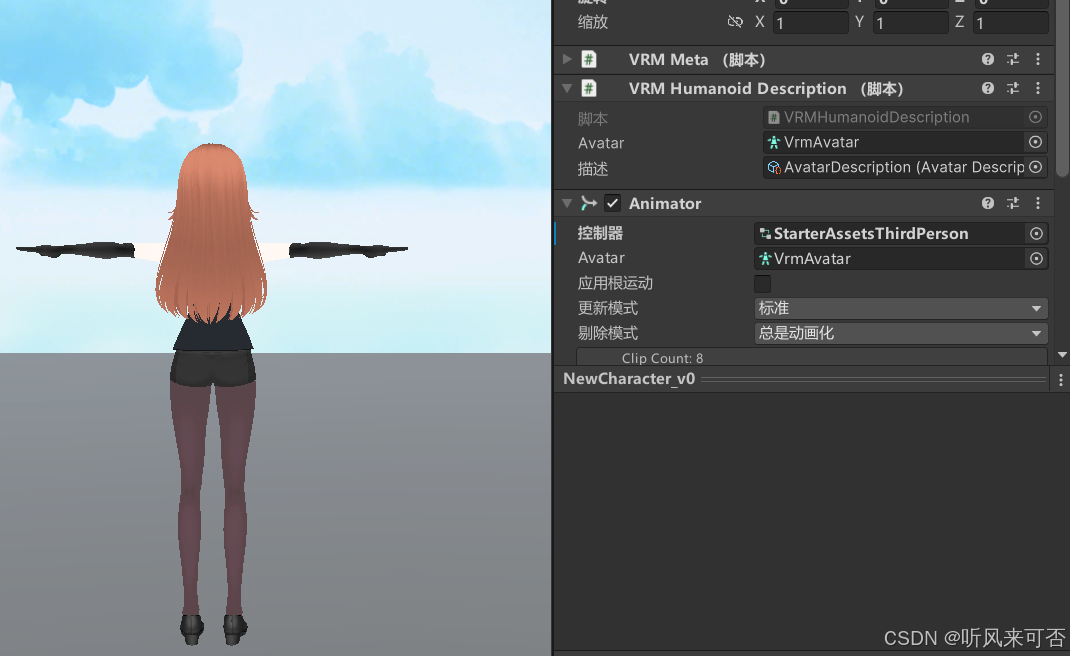Screen dimensions: 1070x656
Task: Open the NewCharacter_v0 options menu
Action: [x=1060, y=378]
